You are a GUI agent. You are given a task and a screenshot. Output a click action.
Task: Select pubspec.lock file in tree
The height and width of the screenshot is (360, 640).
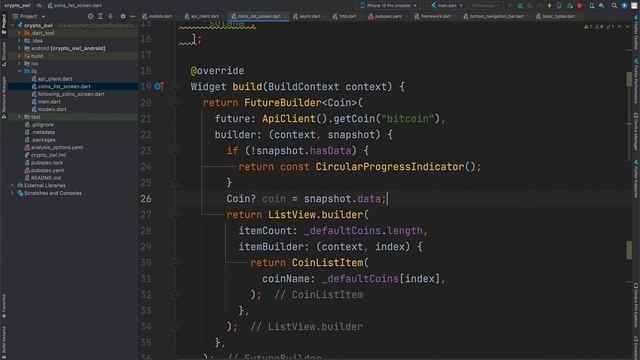[x=47, y=162]
